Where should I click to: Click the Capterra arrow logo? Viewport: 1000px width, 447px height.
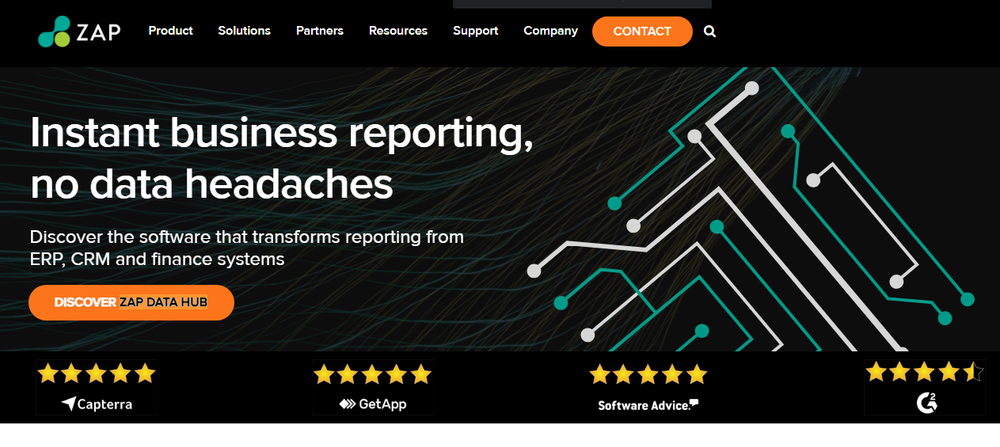tap(69, 404)
